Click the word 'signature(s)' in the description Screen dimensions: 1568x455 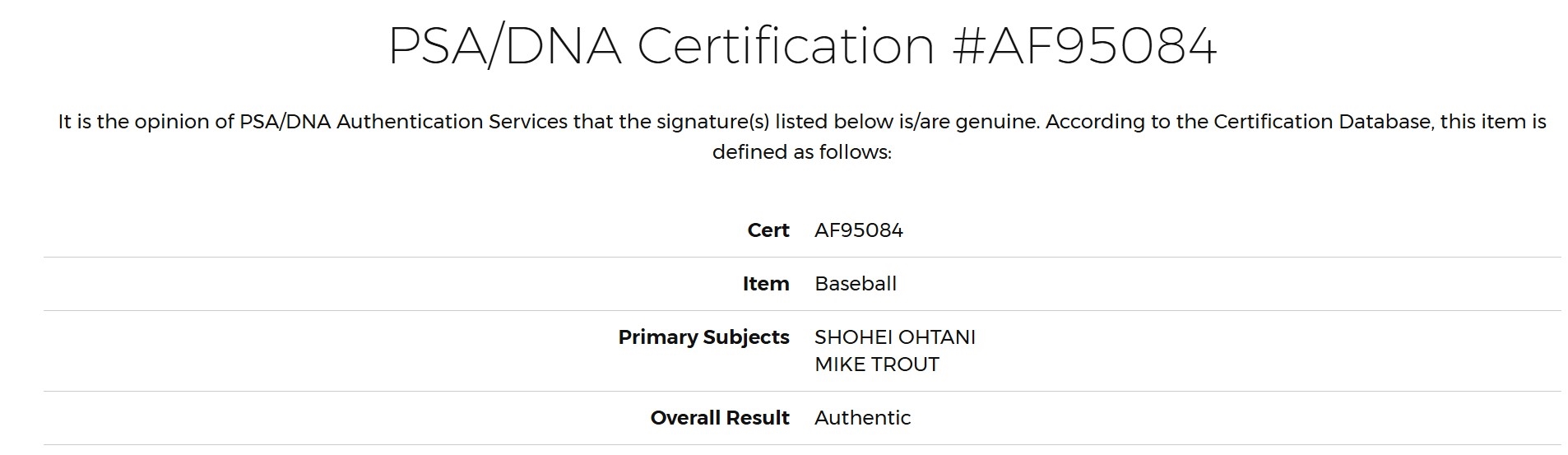tap(712, 123)
